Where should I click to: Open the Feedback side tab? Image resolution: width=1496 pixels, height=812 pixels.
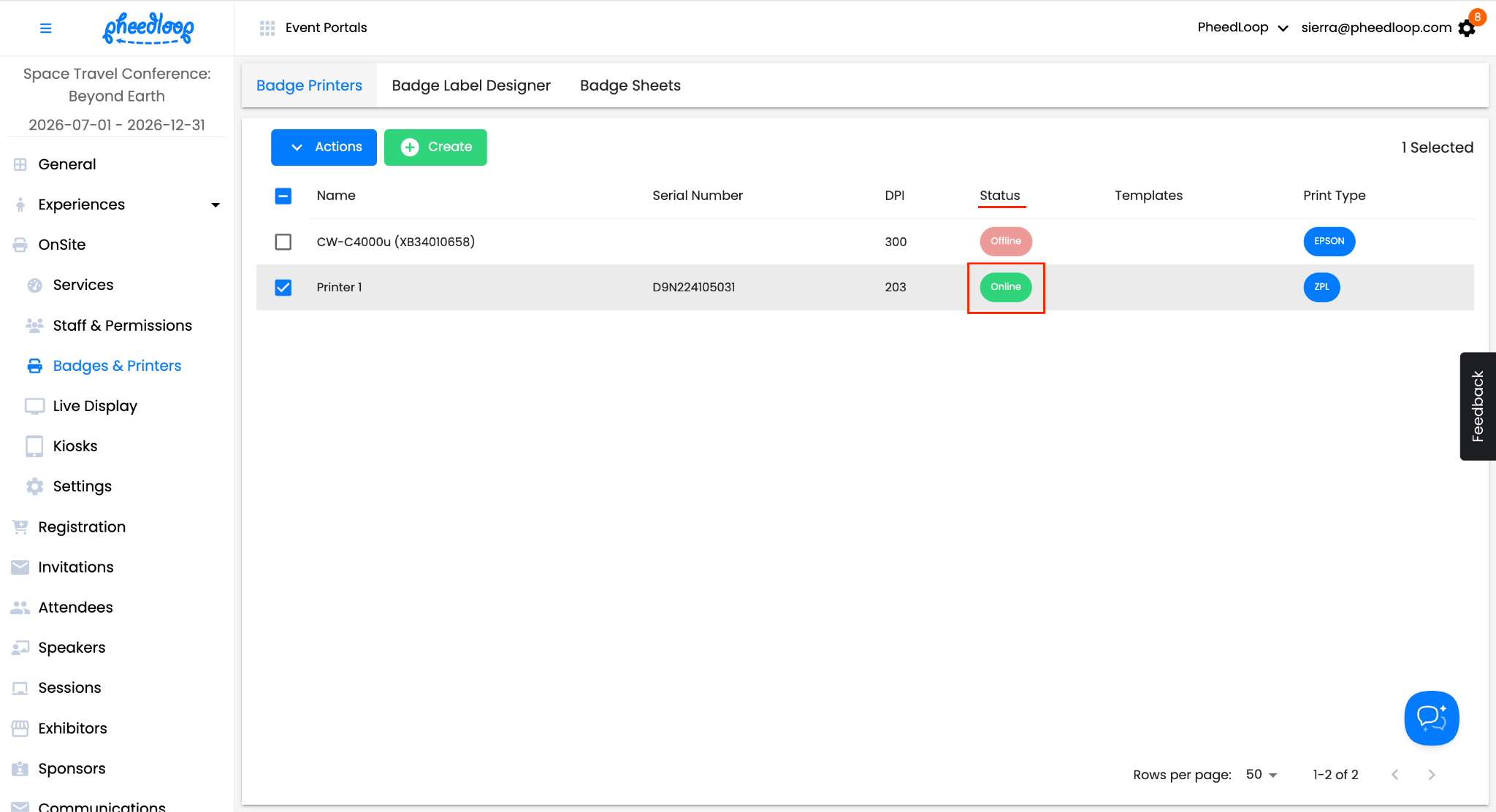[x=1478, y=406]
